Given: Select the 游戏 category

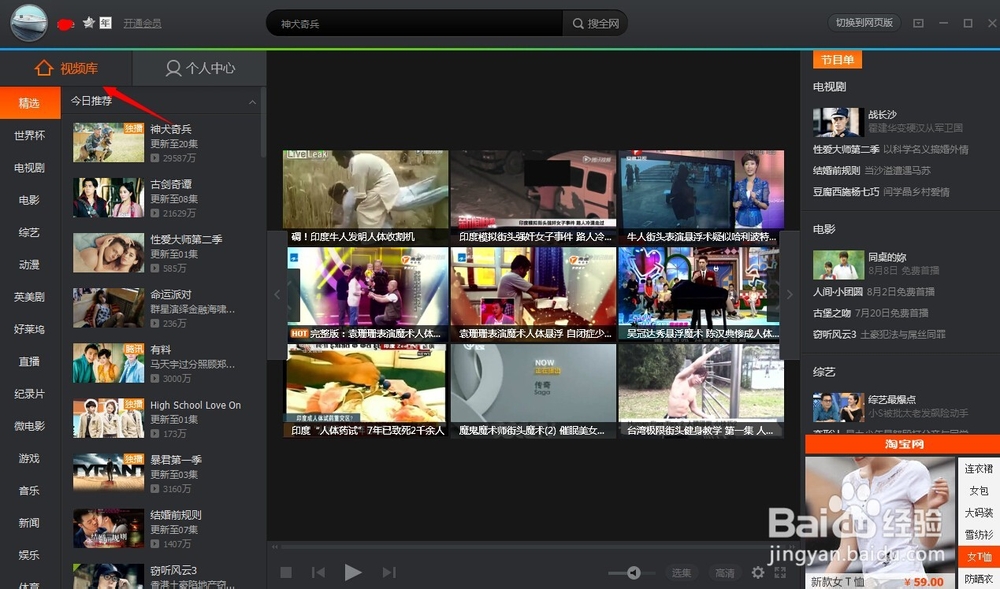Looking at the screenshot, I should (30, 458).
